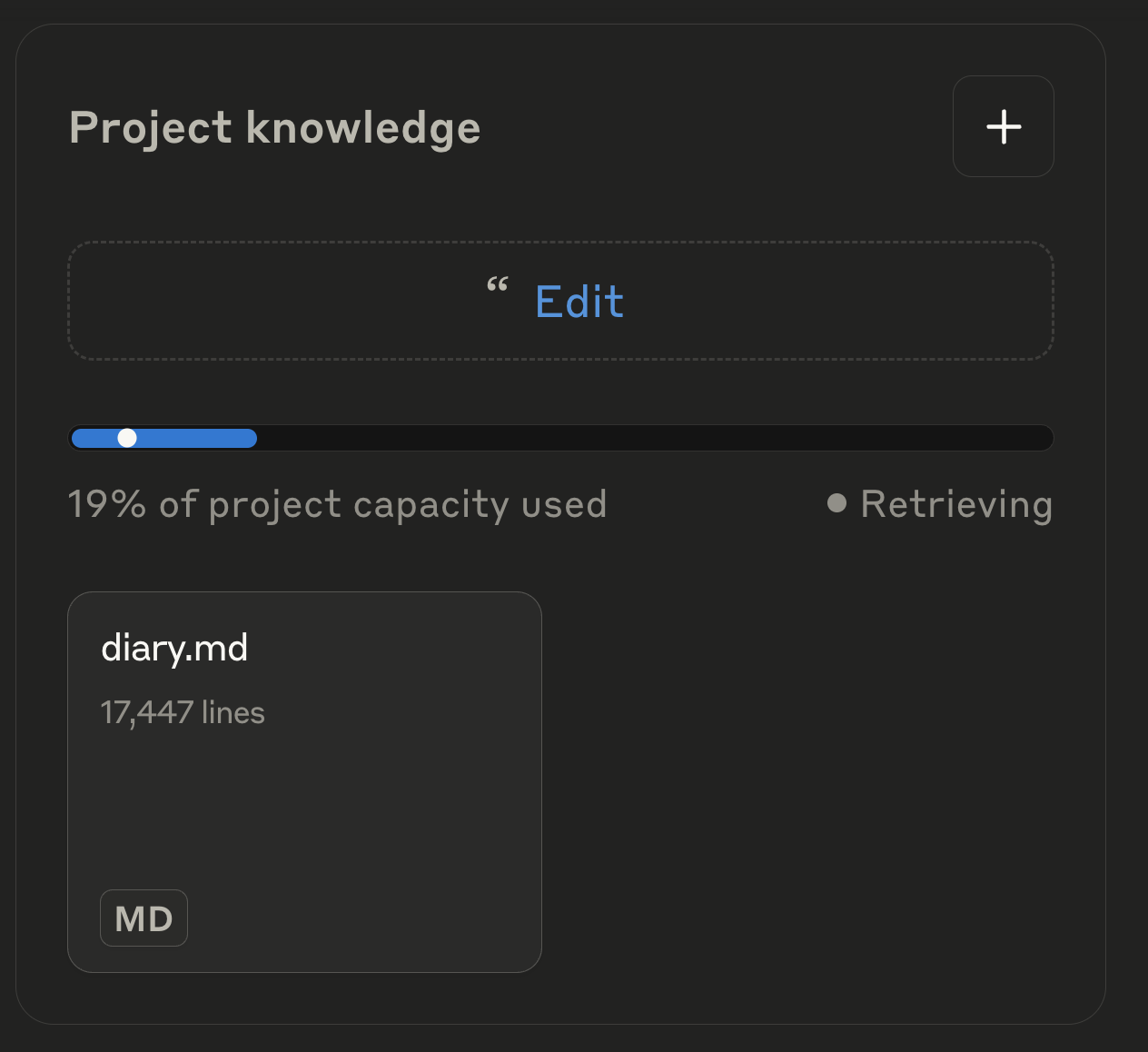Screen dimensions: 1148x1052
Task: Click the Project knowledge heading
Action: 274,127
